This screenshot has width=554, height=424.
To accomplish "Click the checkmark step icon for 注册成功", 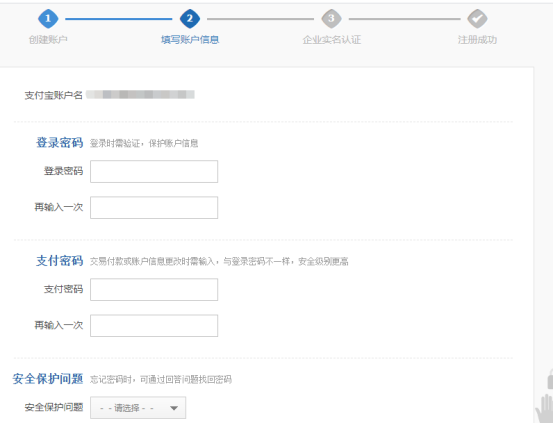I will 477,18.
